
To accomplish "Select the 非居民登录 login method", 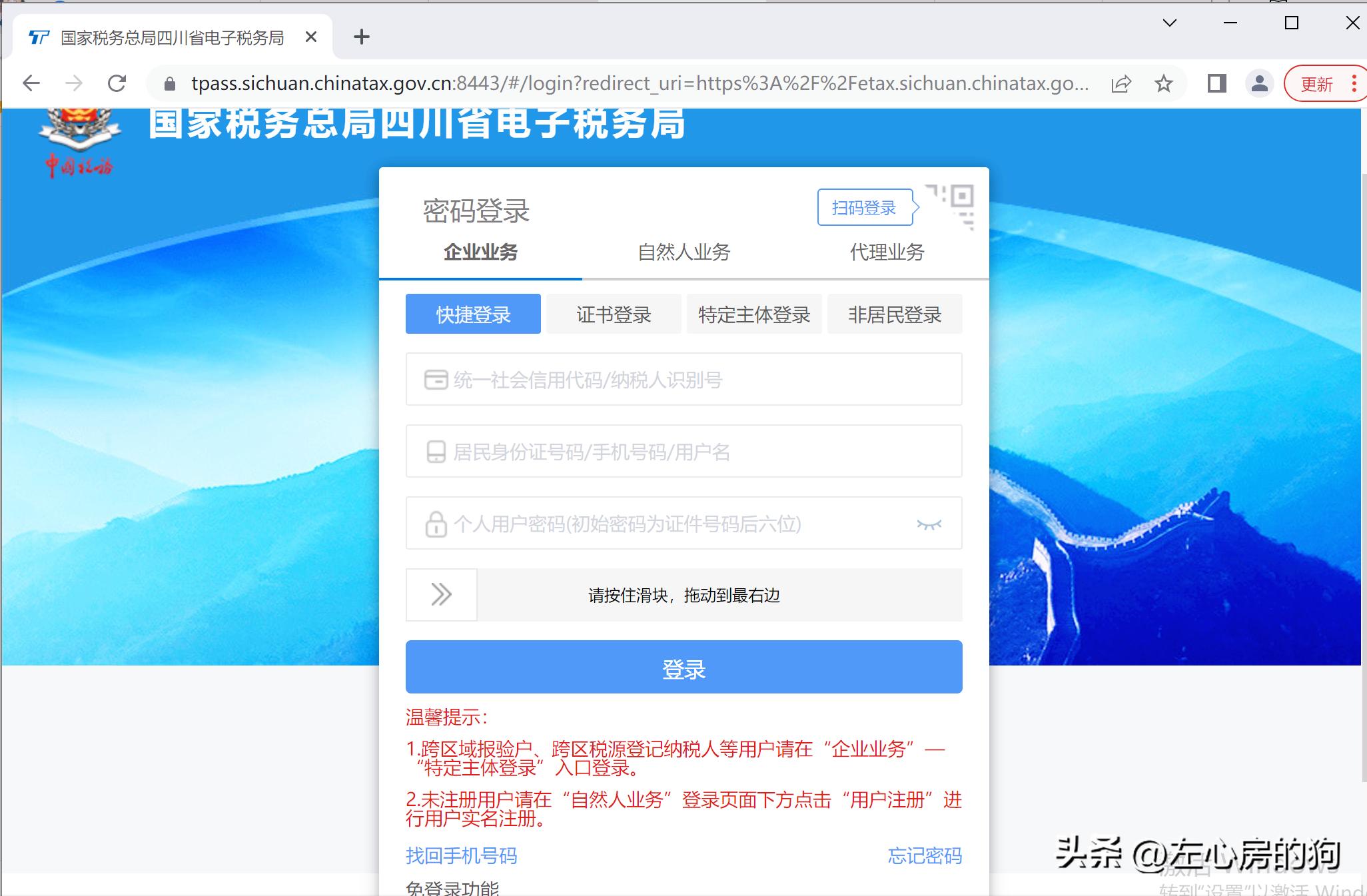I will coord(895,314).
